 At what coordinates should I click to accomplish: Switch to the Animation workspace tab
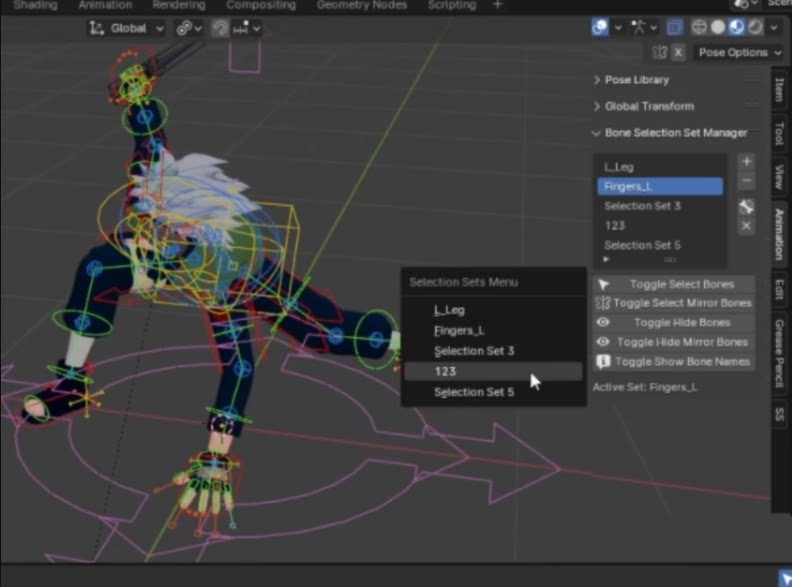click(105, 5)
